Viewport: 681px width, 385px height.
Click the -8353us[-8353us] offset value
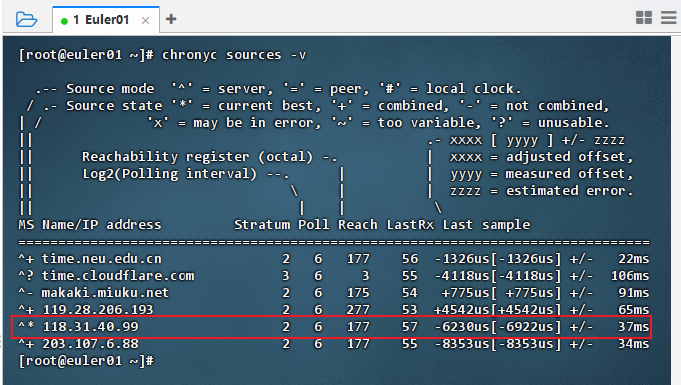498,344
